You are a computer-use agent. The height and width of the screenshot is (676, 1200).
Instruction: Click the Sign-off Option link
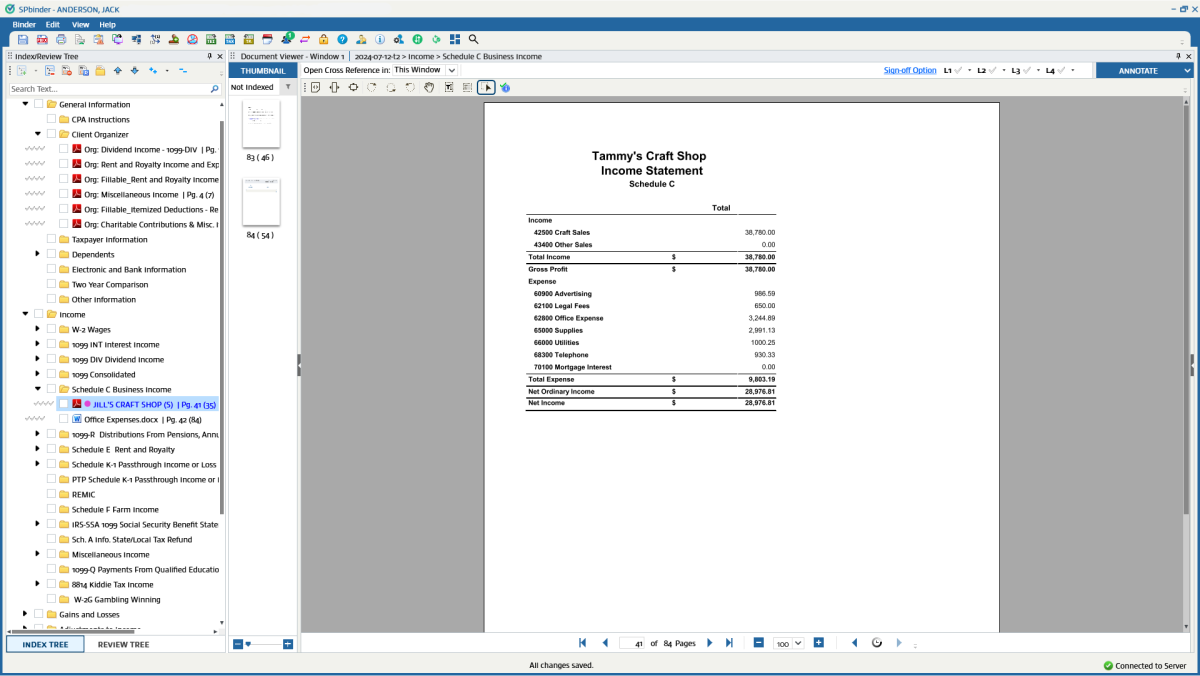click(x=910, y=71)
